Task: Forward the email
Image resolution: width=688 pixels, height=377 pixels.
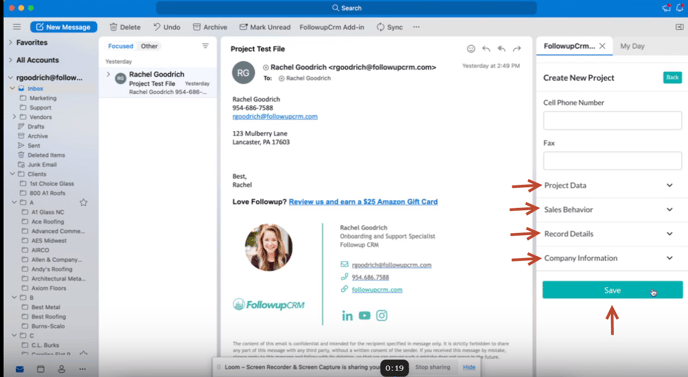Action: pos(517,49)
